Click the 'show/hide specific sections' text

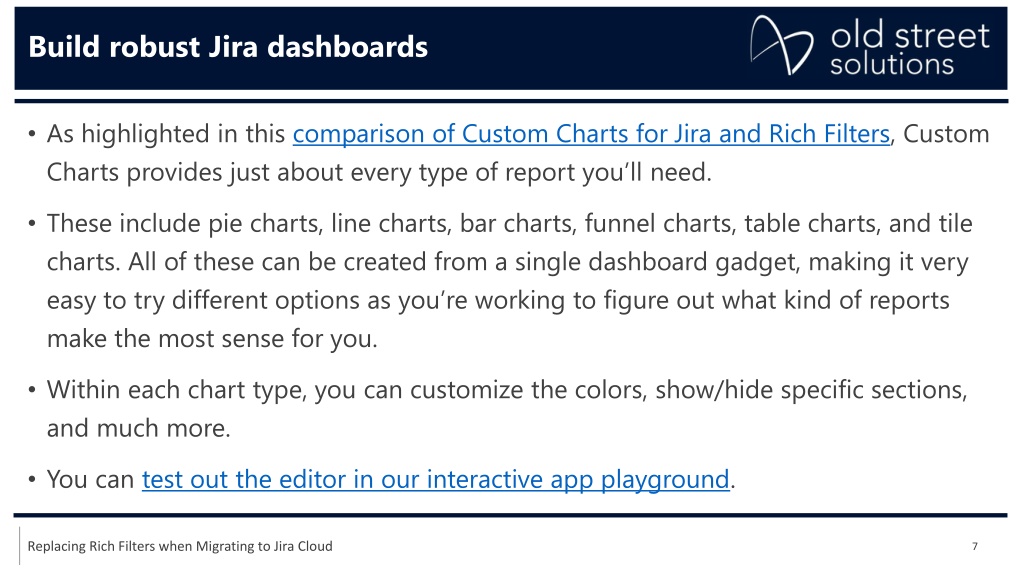810,390
